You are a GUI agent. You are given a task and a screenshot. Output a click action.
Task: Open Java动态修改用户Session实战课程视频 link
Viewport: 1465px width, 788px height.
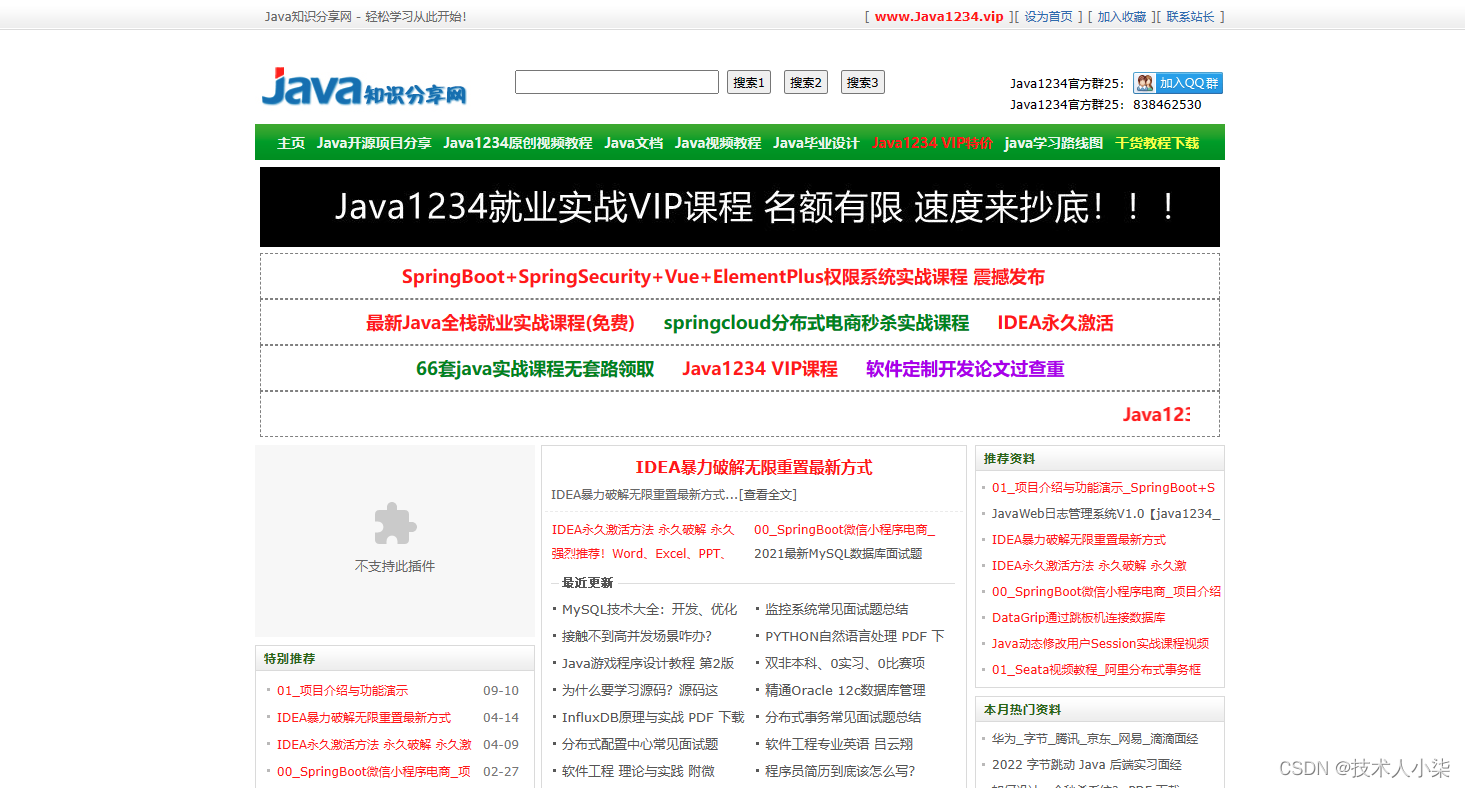[x=1100, y=644]
